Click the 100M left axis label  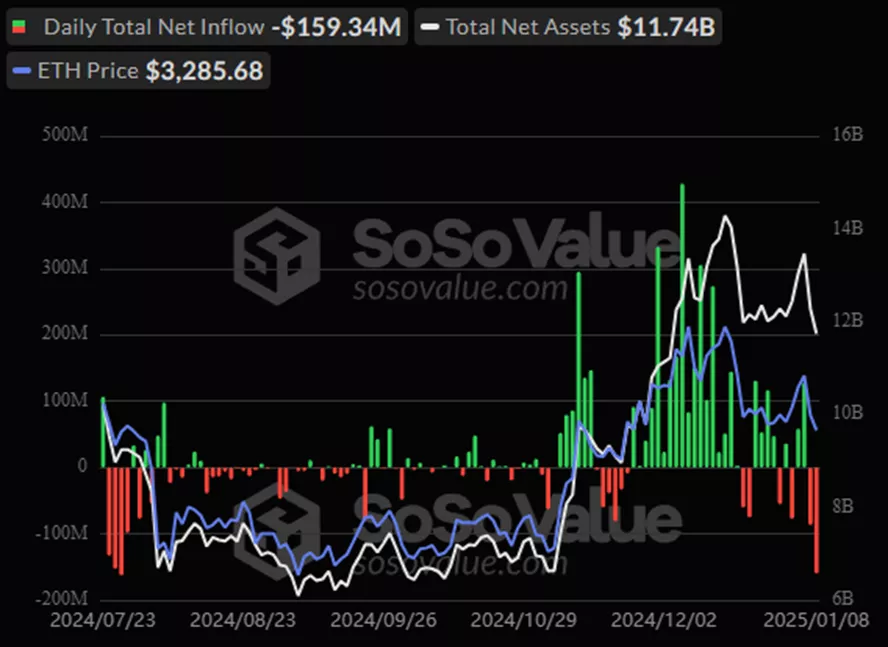(65, 400)
